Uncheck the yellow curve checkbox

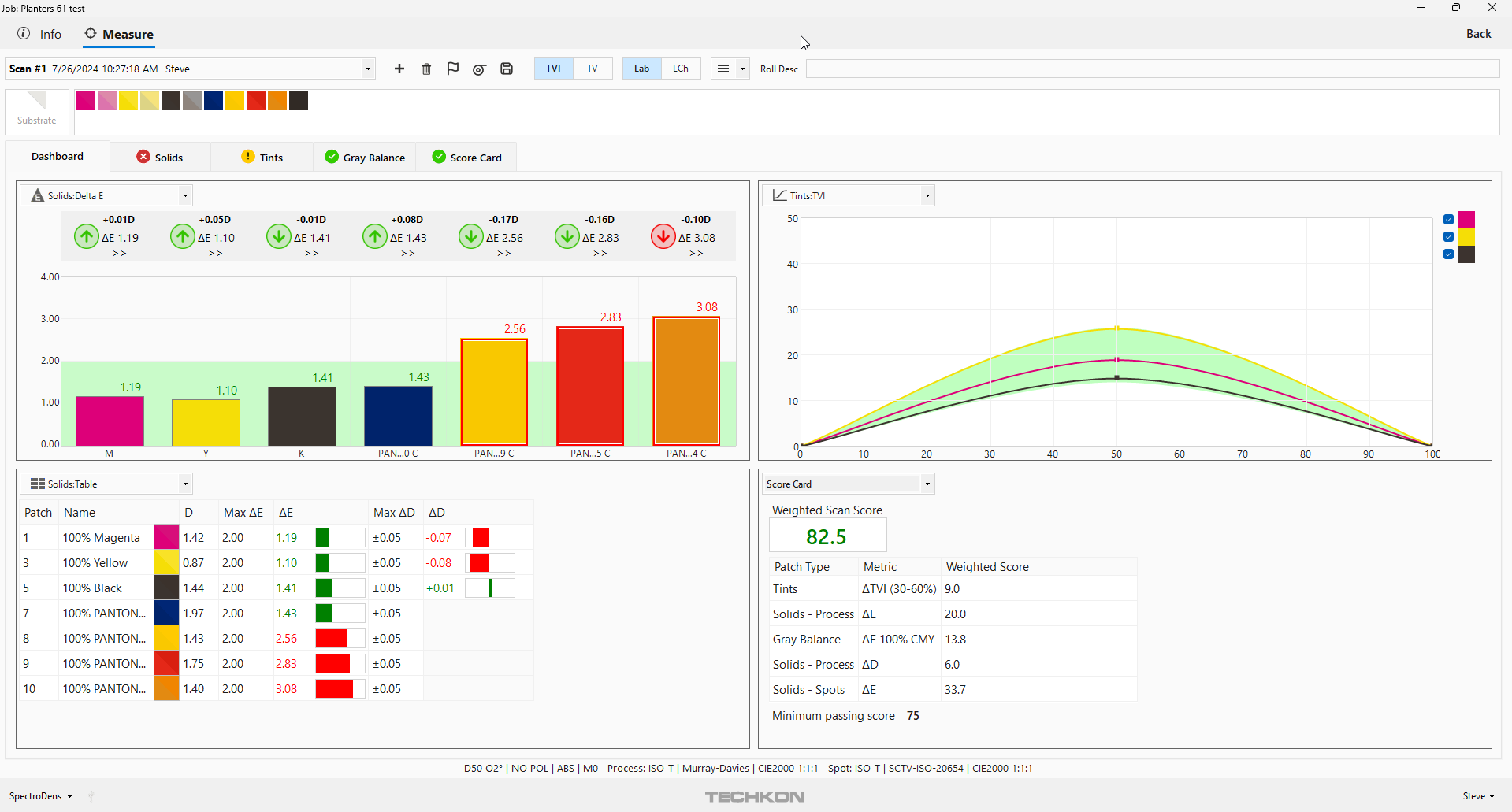(1448, 237)
